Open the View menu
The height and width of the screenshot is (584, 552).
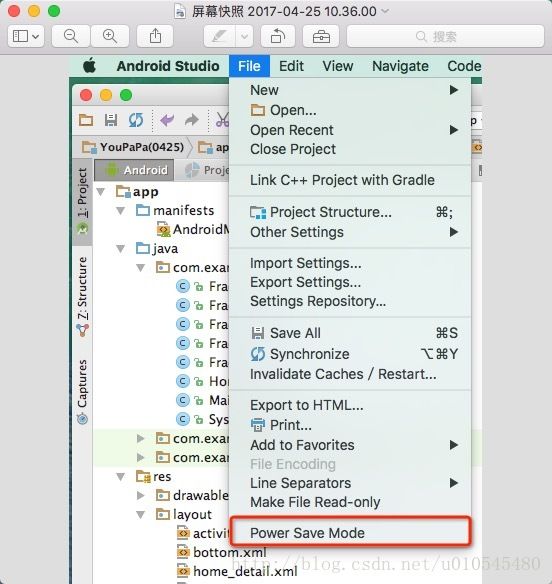(x=338, y=66)
